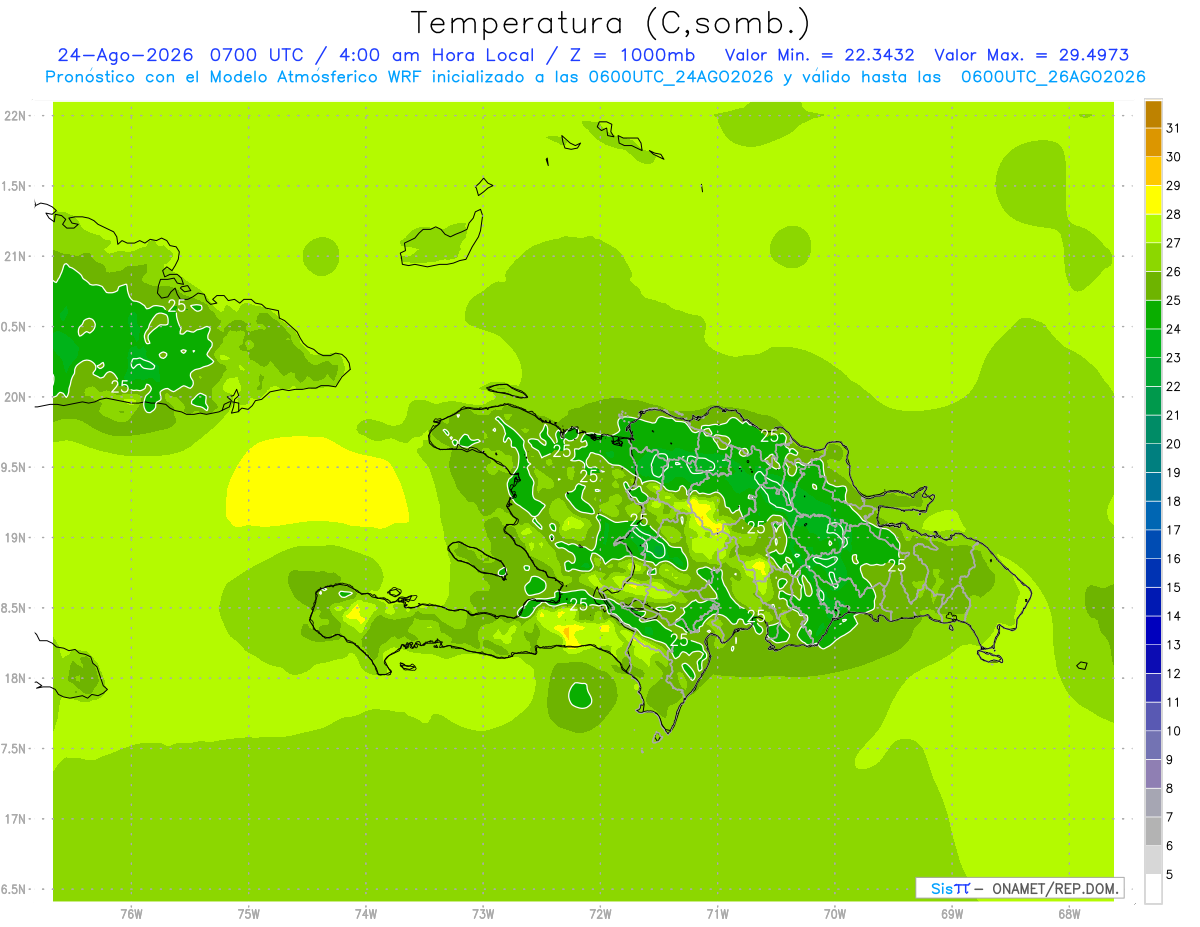Pick the blue swatch between 15 and 16
This screenshot has height=927, width=1200.
point(1153,573)
